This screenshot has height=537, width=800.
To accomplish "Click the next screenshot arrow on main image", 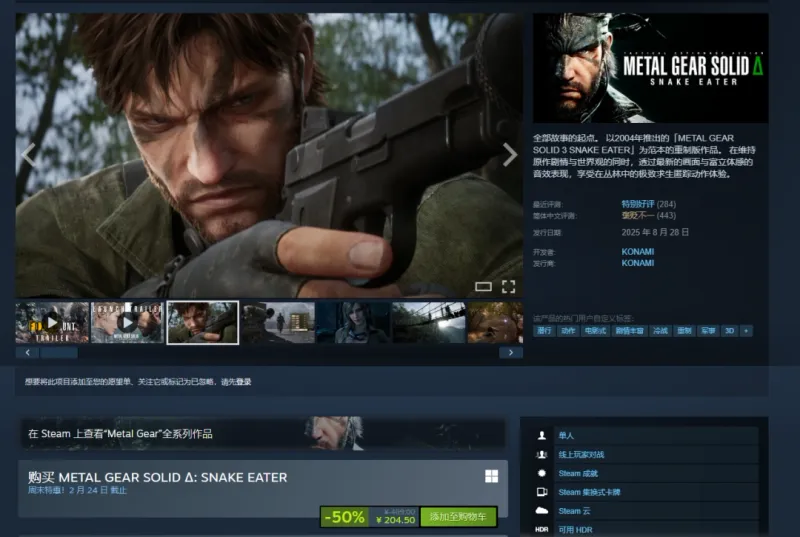I will click(510, 154).
